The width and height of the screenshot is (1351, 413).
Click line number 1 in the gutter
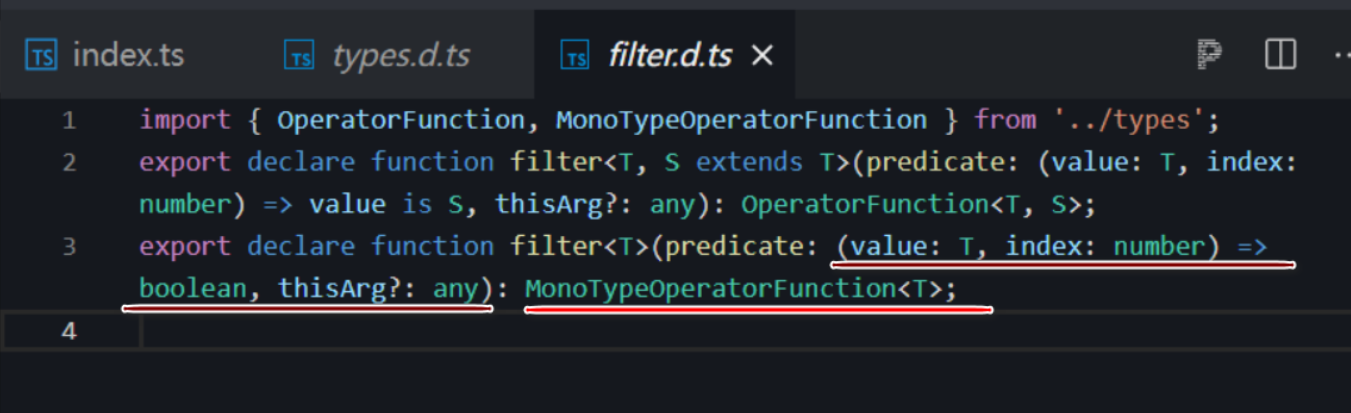[x=68, y=121]
